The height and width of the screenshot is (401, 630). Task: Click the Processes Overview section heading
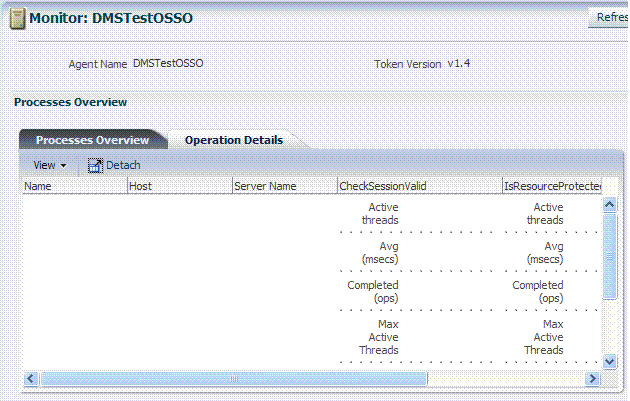tap(71, 102)
